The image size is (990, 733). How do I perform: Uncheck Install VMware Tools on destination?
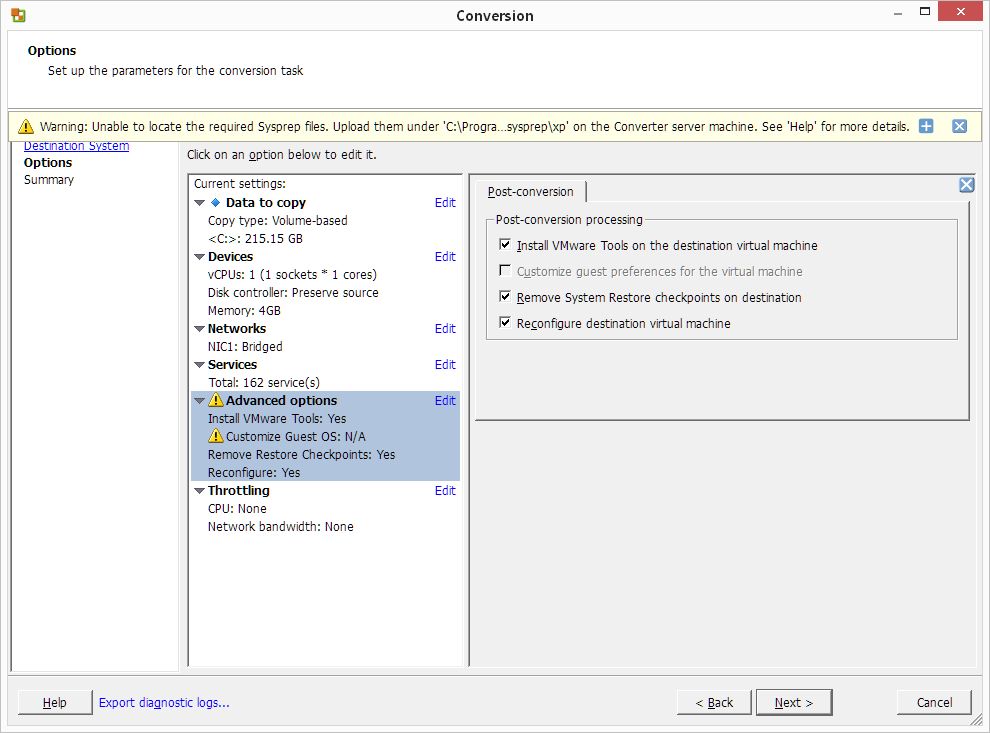(505, 245)
